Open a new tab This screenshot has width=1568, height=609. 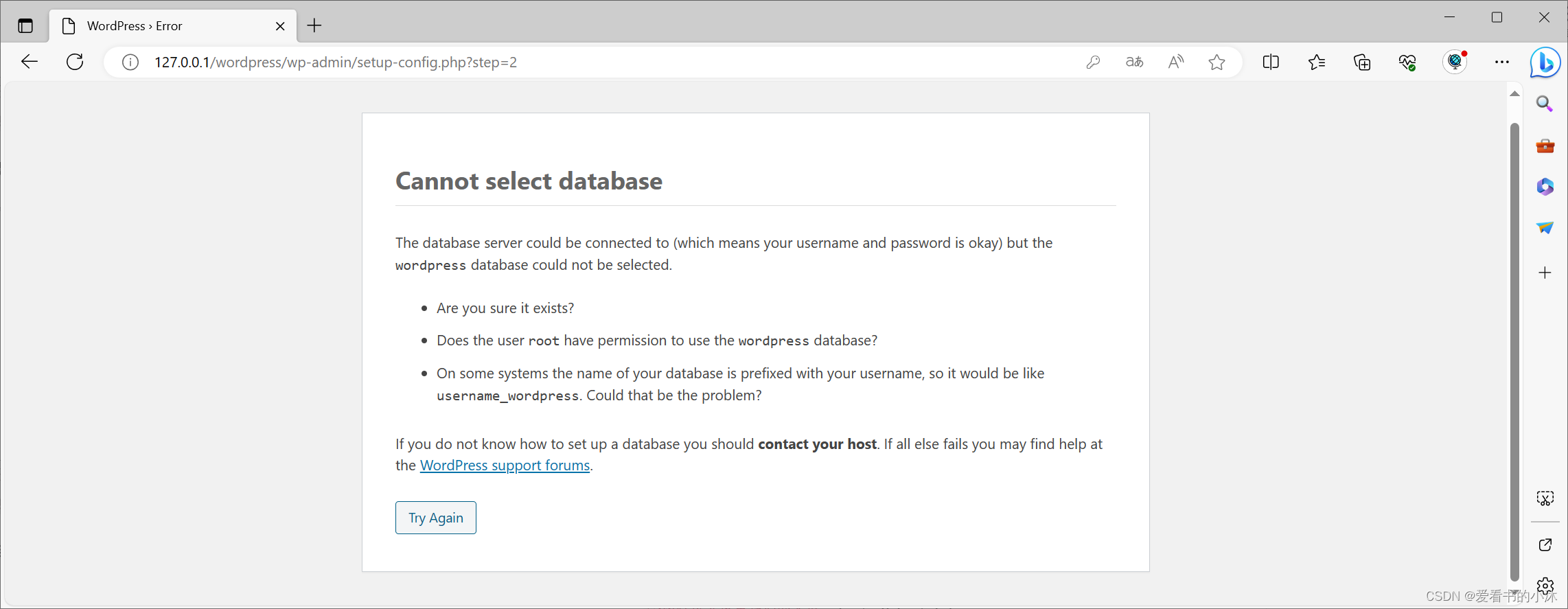click(314, 25)
